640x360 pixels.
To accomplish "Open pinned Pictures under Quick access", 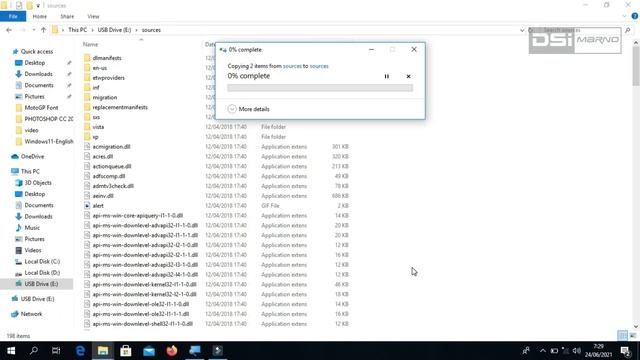I will [x=34, y=96].
